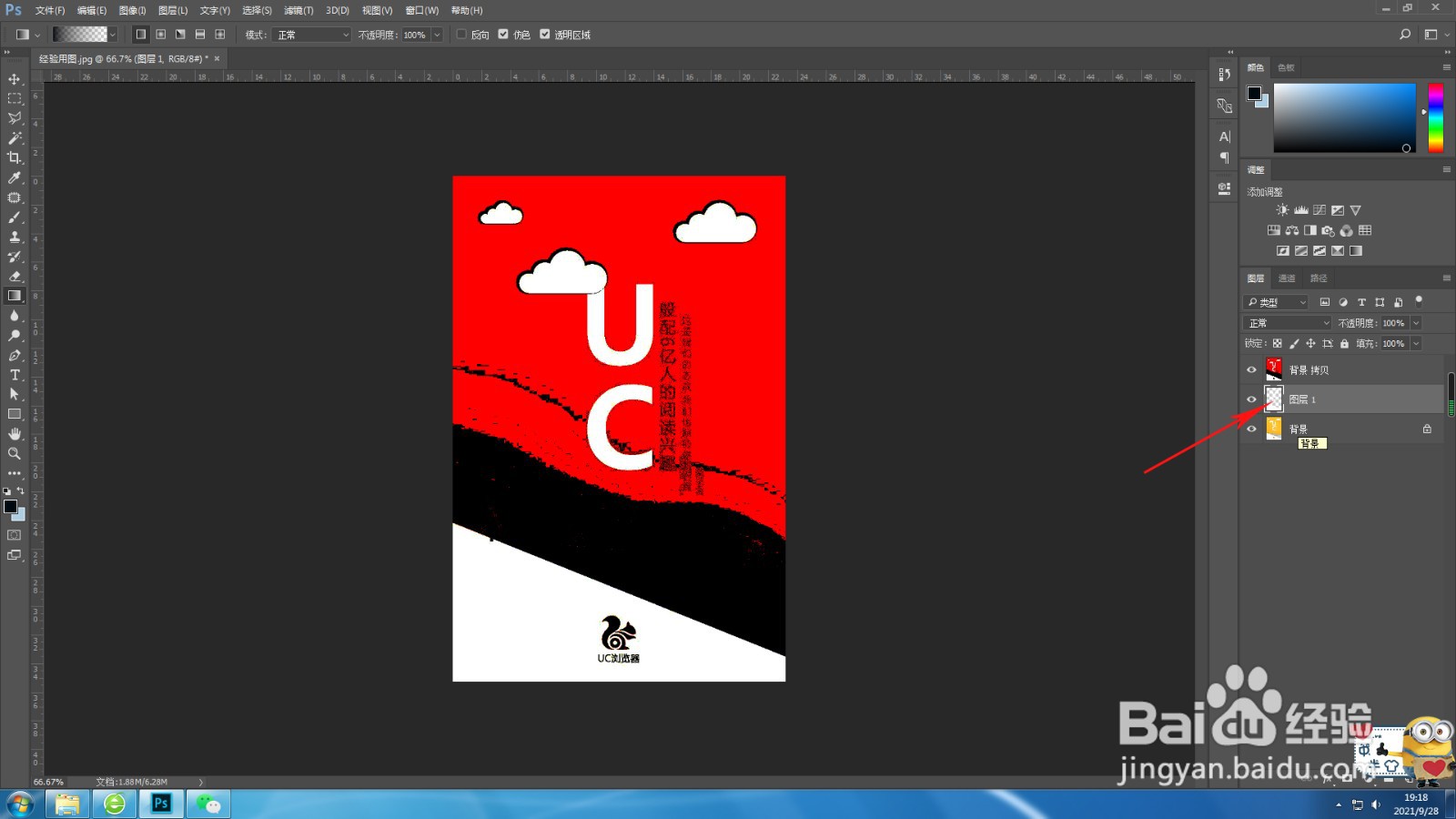Open the layer filter 类型 dropdown
This screenshot has width=1456, height=819.
[1276, 302]
